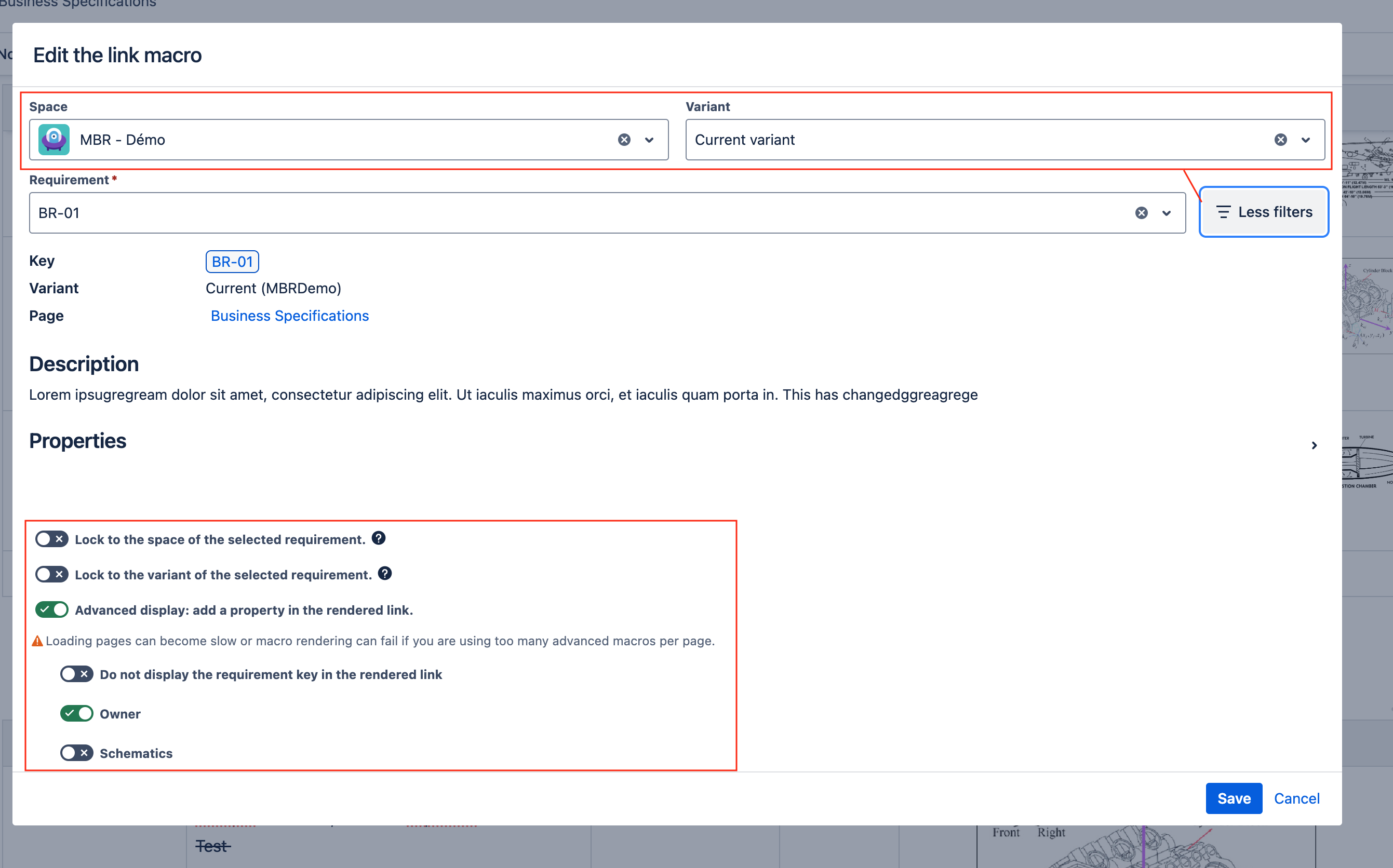Open the Requirement selection dropdown

coord(1167,212)
